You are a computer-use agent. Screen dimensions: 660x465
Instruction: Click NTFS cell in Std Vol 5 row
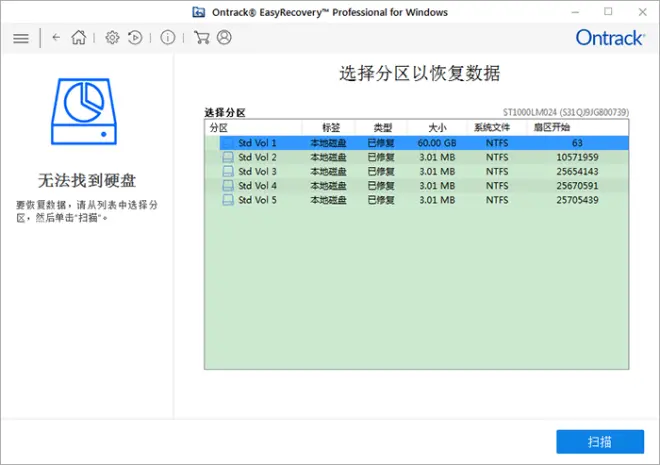click(x=497, y=200)
